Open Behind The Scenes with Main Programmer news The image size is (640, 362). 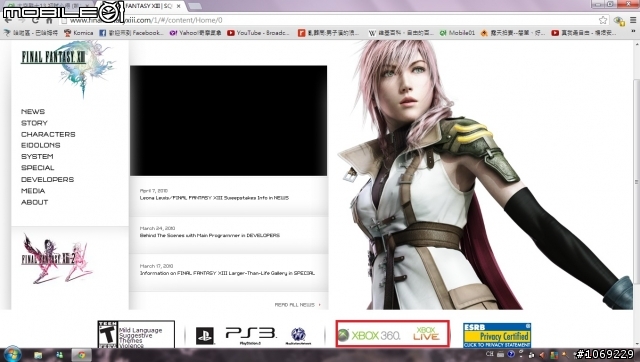point(209,235)
